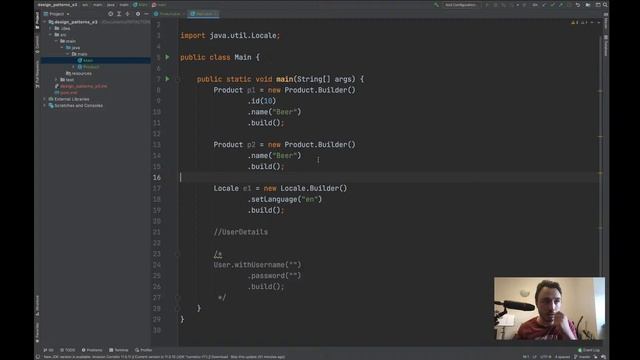The height and width of the screenshot is (360, 640).
Task: Open the Profiler tool window
Action: (143, 350)
